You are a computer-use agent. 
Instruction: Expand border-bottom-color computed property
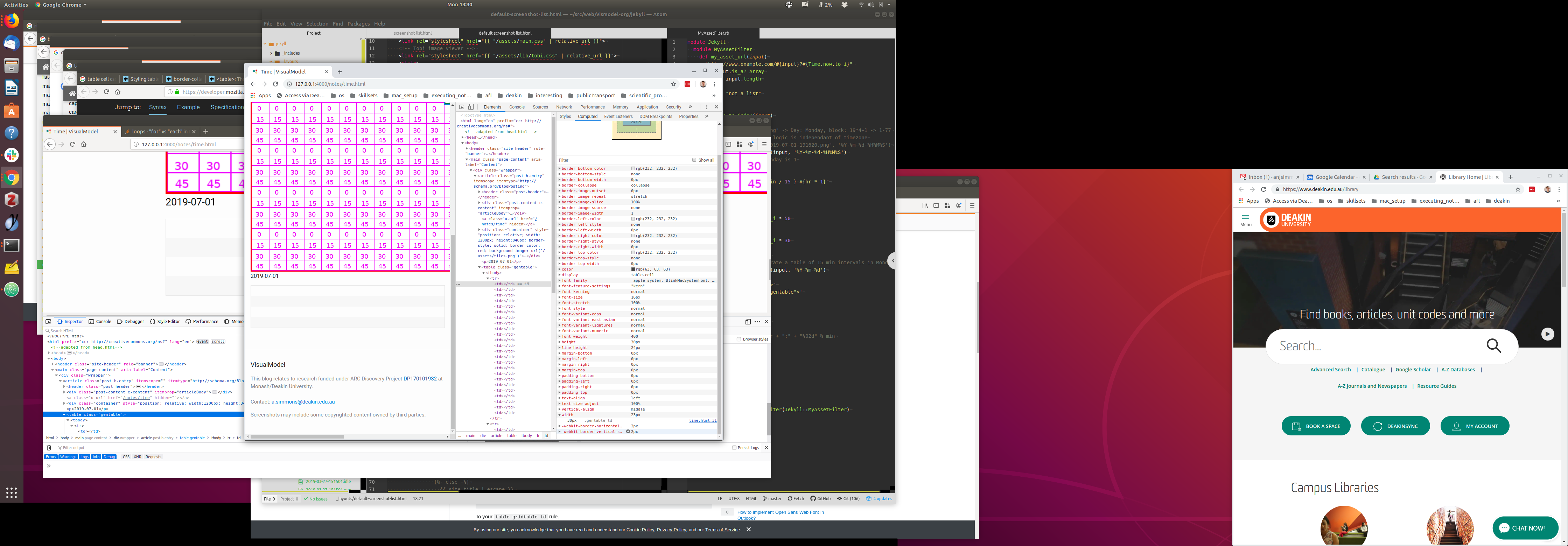point(559,169)
